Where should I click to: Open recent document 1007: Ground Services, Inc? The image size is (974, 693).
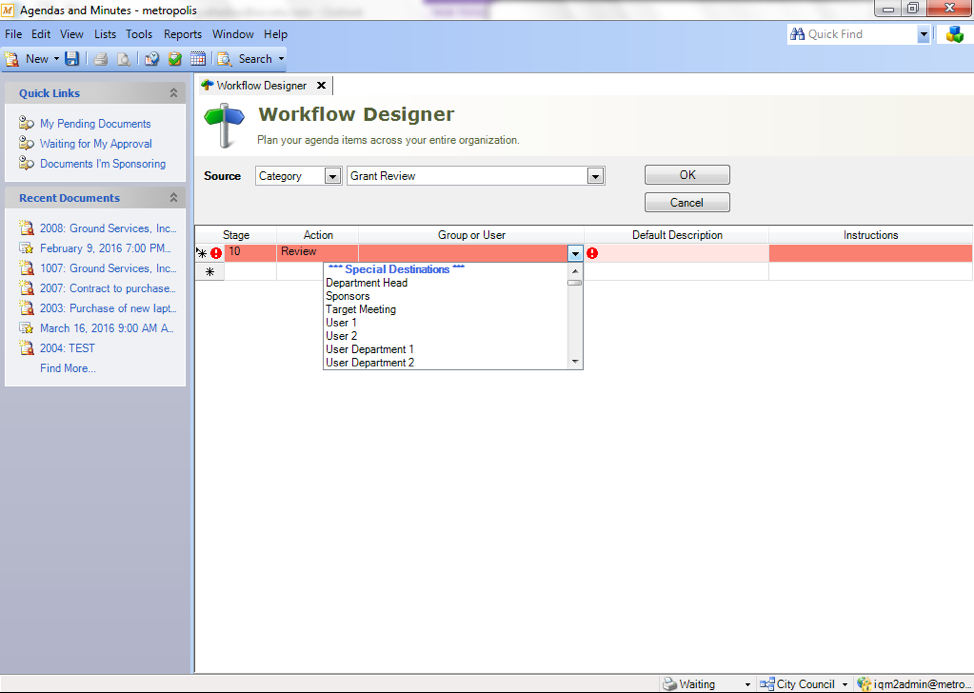pos(108,268)
